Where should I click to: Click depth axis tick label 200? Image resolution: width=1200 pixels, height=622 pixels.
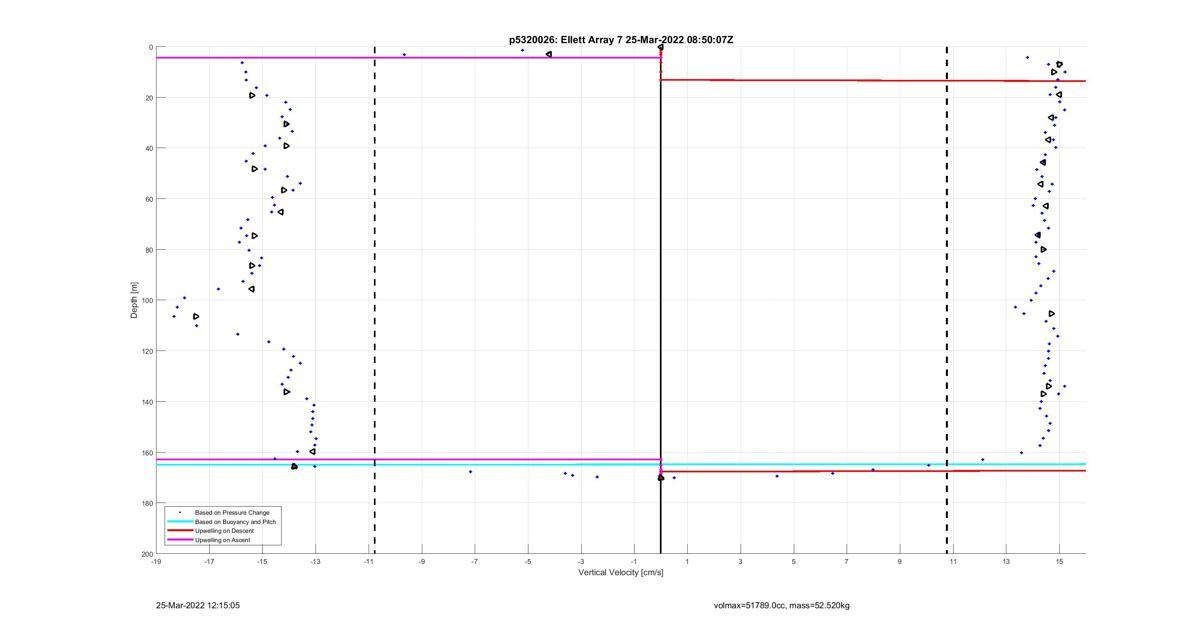click(146, 554)
